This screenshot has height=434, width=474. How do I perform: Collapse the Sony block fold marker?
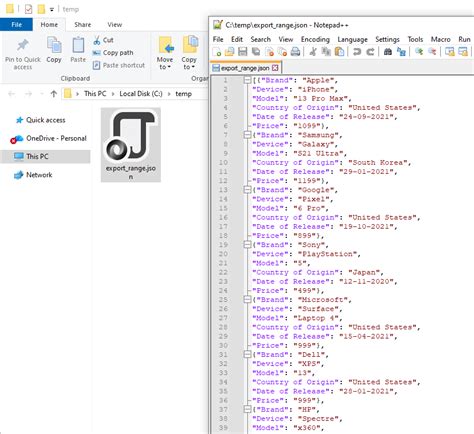pyautogui.click(x=247, y=245)
